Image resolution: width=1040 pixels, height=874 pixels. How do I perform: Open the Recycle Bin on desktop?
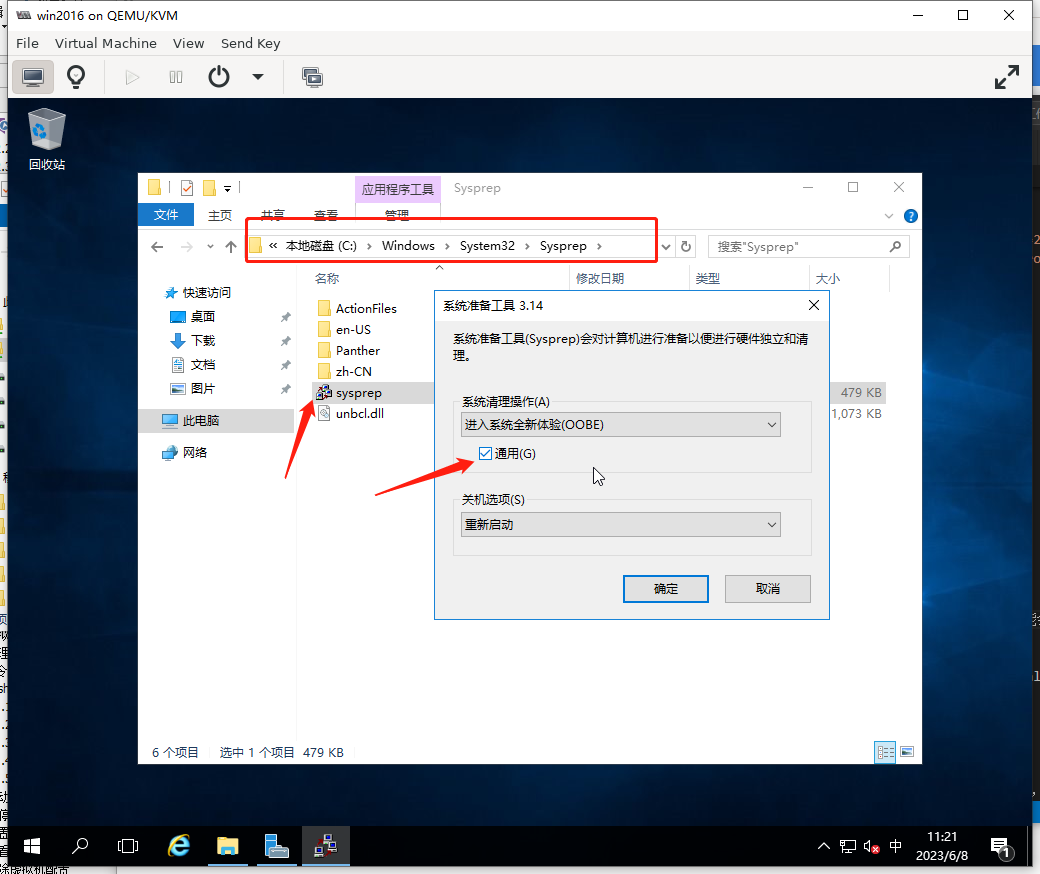point(47,140)
